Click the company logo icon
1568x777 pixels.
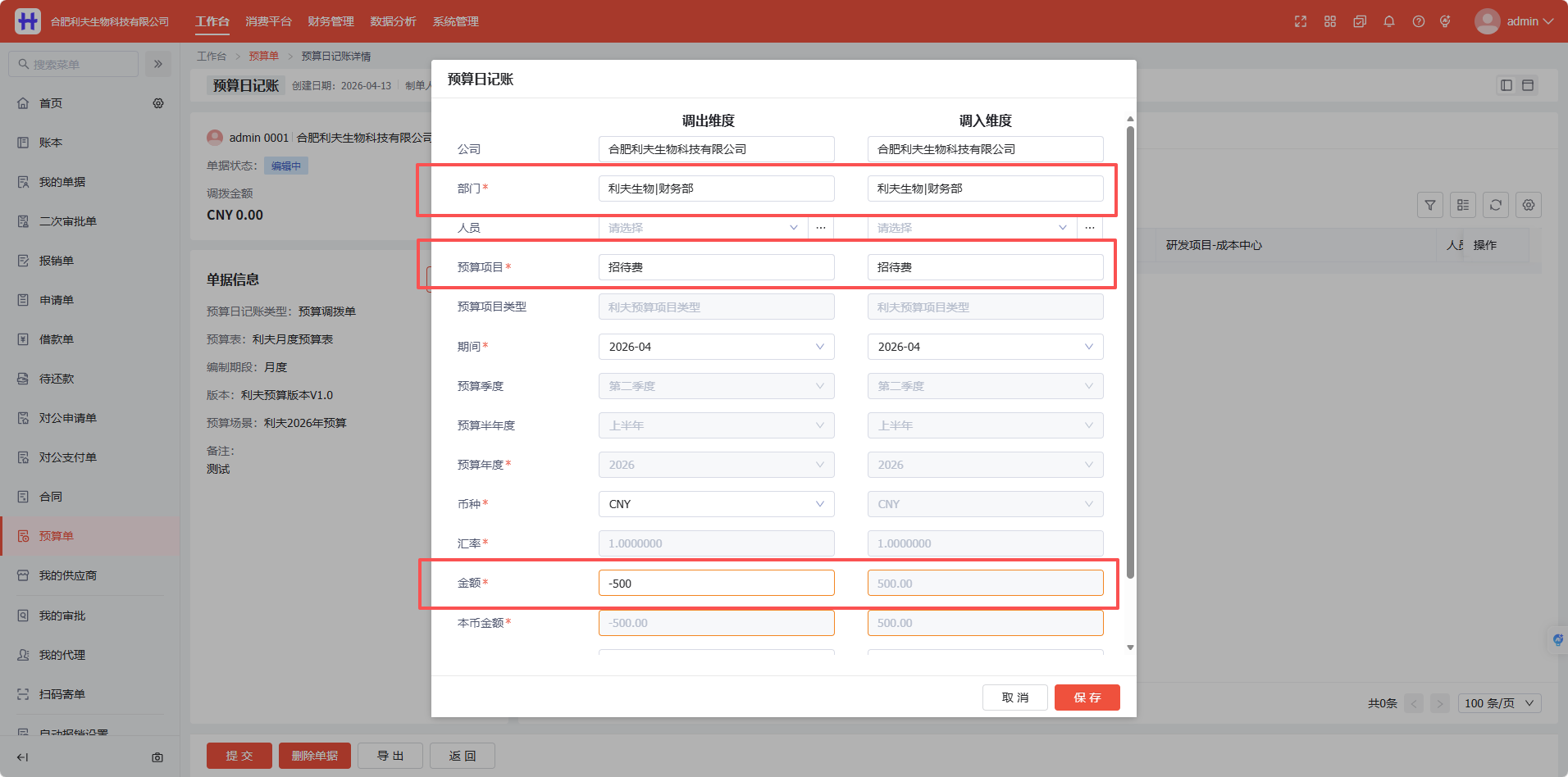point(27,21)
